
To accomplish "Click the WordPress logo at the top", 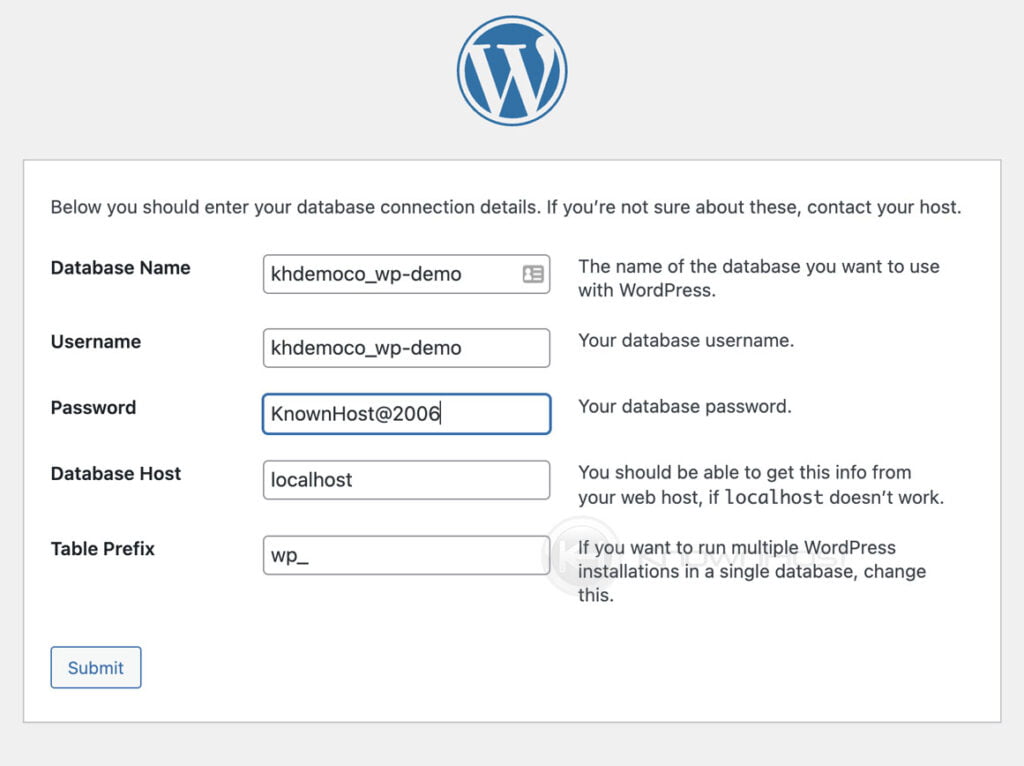I will click(512, 71).
